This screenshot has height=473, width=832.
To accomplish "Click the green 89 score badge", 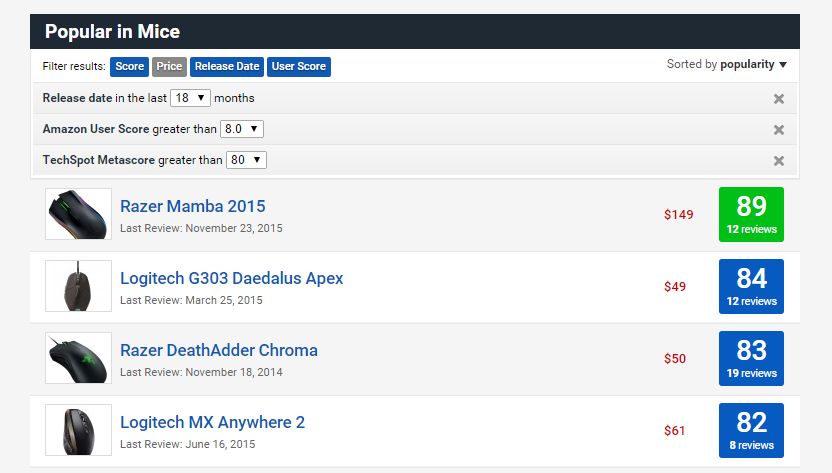I will 751,214.
